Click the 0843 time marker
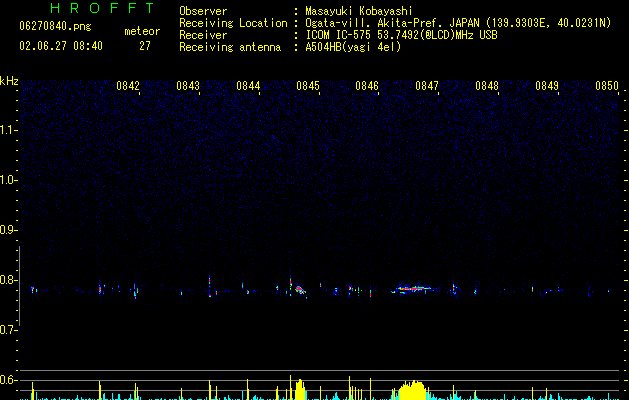Image resolution: width=629 pixels, height=400 pixels. pos(188,86)
